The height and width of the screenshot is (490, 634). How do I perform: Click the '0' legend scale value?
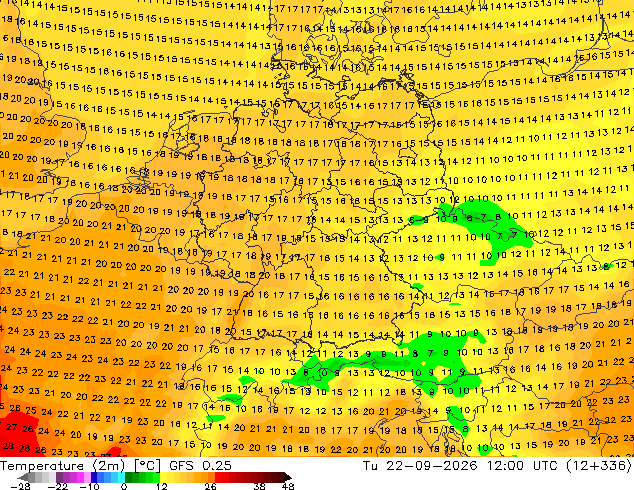click(x=124, y=486)
